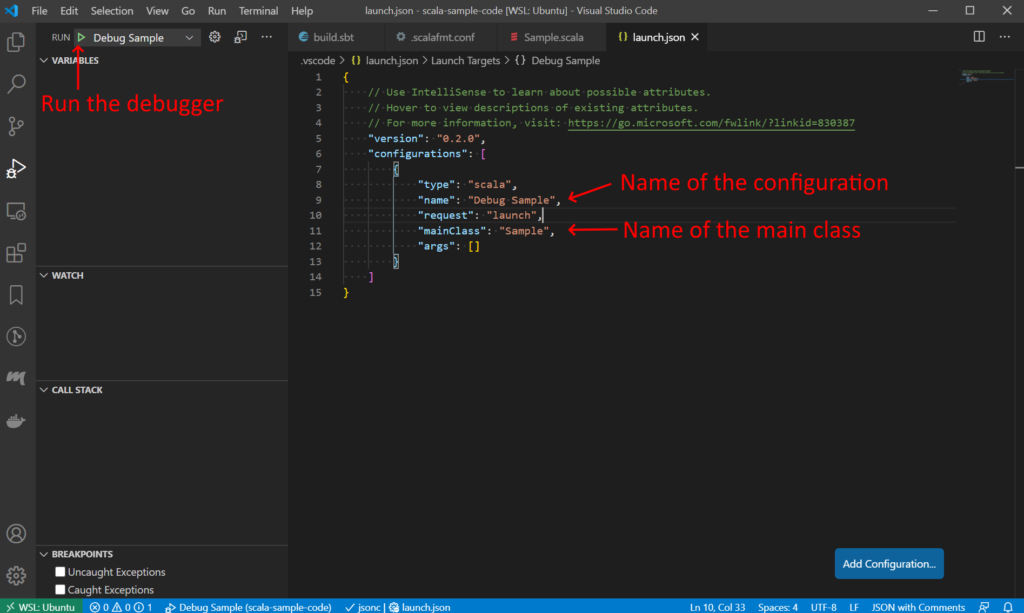Open launch.json via the gear icon
The width and height of the screenshot is (1024, 613).
[214, 37]
